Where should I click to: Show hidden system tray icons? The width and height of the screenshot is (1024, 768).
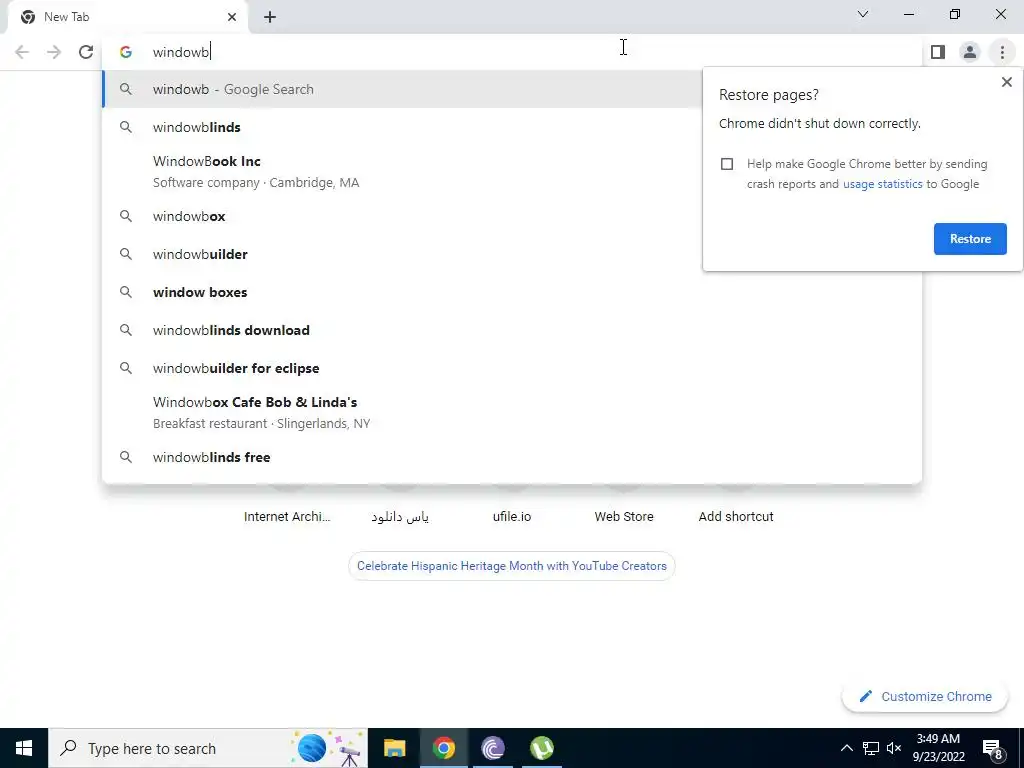(x=846, y=748)
